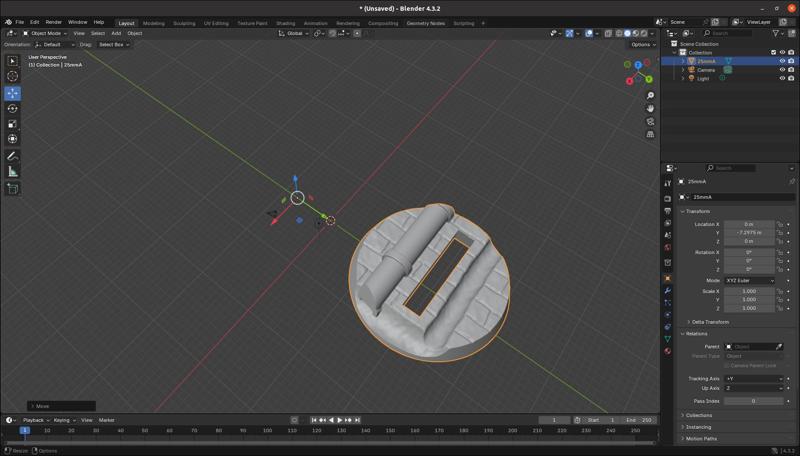Image resolution: width=800 pixels, height=456 pixels.
Task: Open the rotation Mode XYZ Euler dropdown
Action: click(749, 280)
